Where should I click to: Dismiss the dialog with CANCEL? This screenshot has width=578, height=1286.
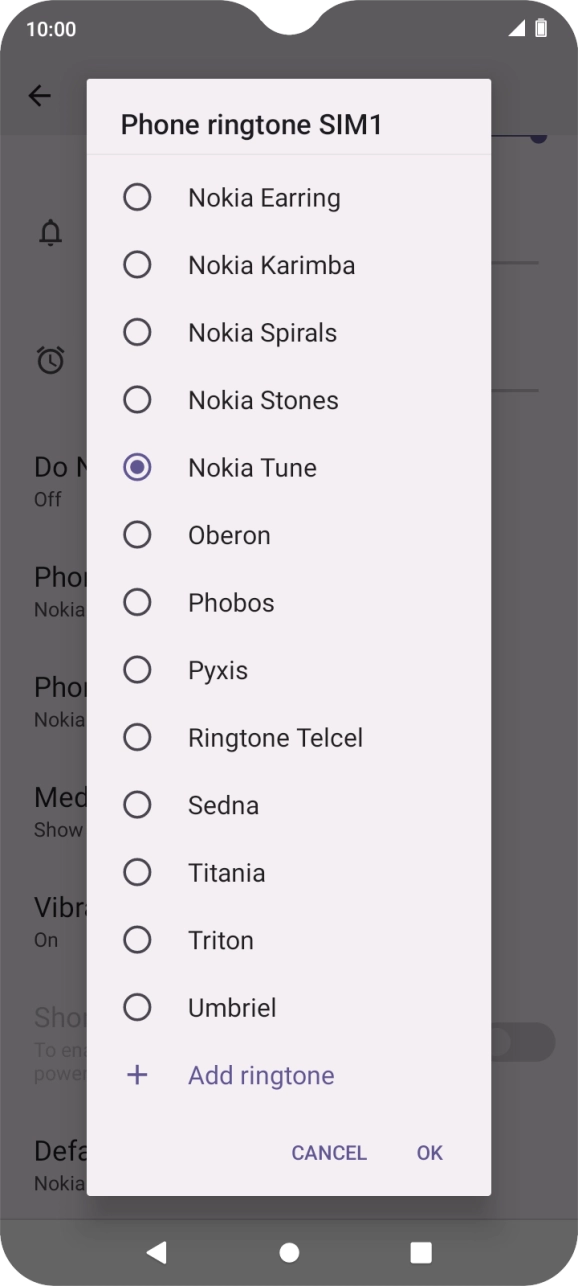click(x=329, y=1152)
